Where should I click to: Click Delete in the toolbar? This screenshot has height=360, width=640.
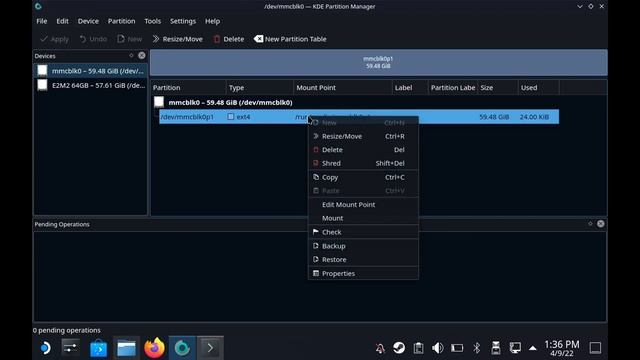pyautogui.click(x=229, y=39)
